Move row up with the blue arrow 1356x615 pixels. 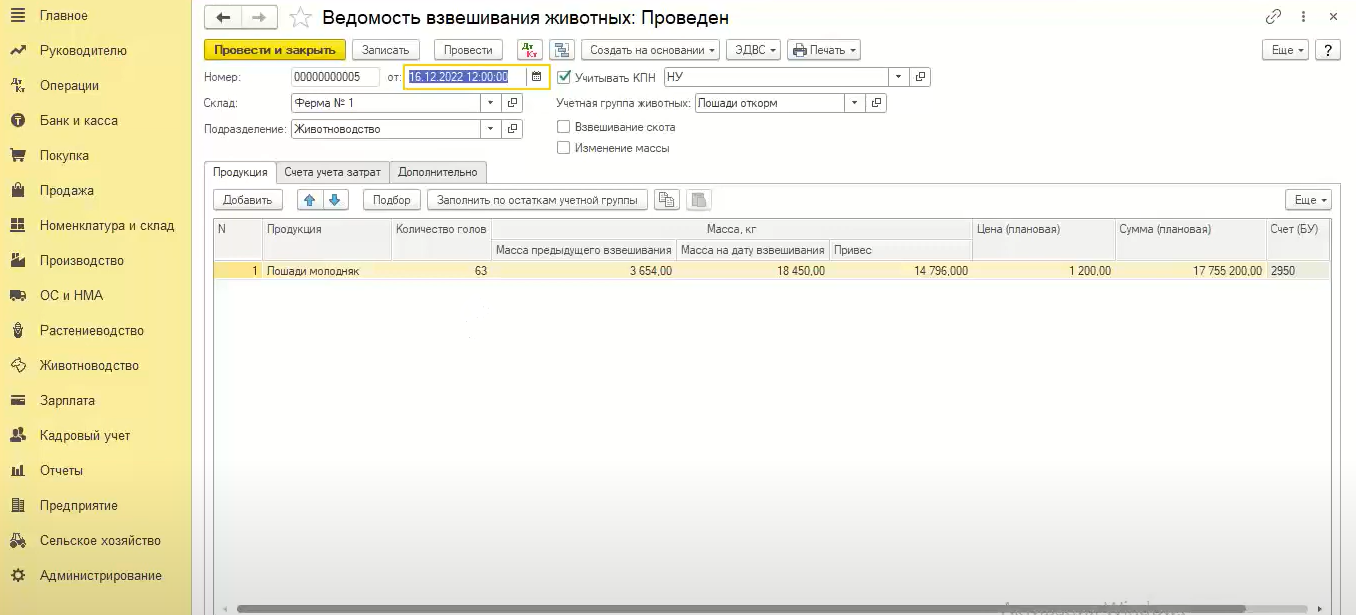tap(309, 200)
